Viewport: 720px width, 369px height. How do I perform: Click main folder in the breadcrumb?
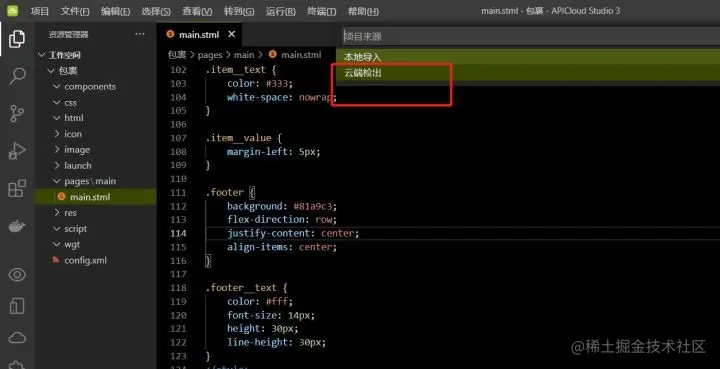click(x=243, y=55)
